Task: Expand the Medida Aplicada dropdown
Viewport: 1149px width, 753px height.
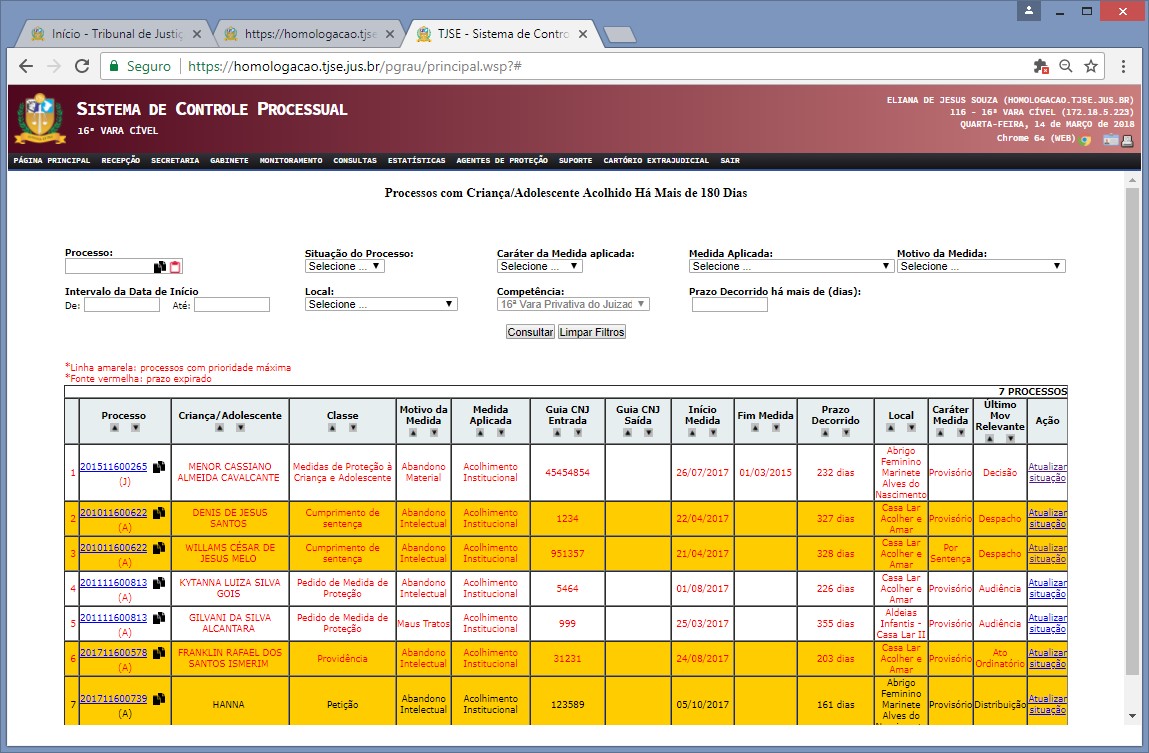Action: (x=790, y=267)
